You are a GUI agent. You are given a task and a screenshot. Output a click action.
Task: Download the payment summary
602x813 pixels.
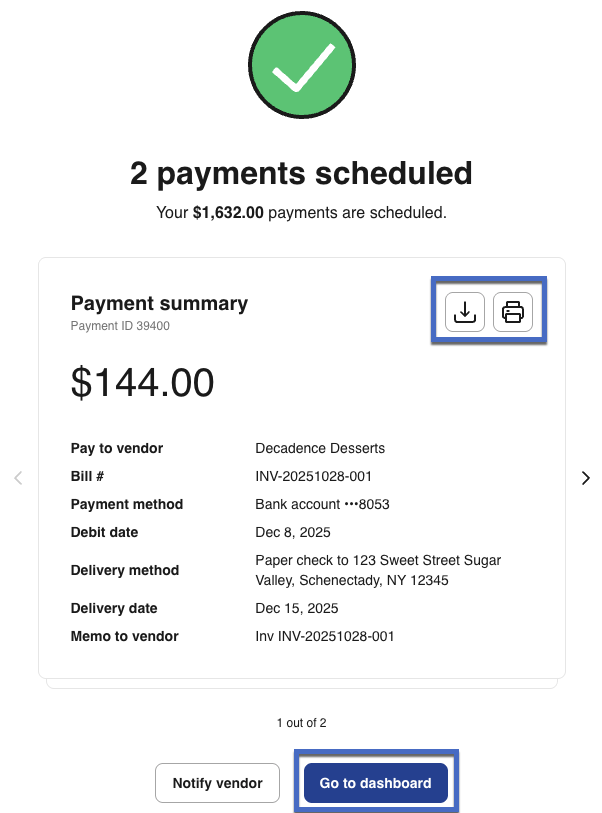click(x=464, y=312)
